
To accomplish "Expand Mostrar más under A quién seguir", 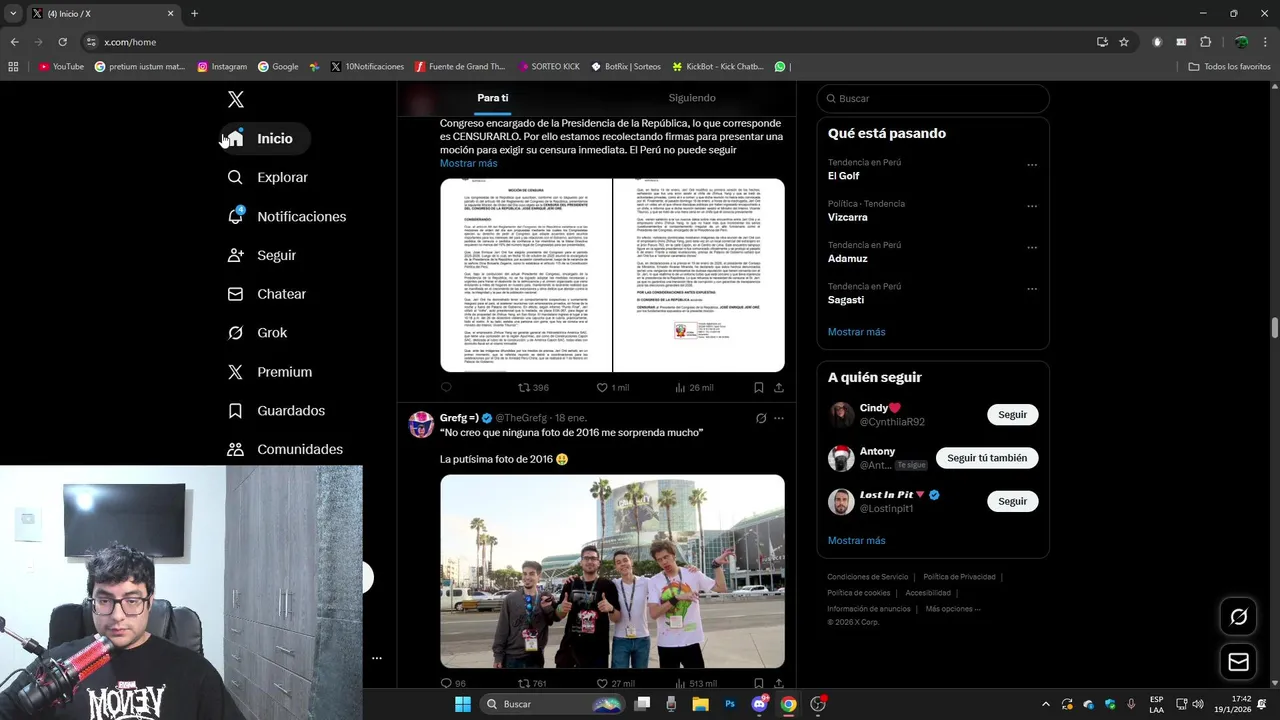I will [x=856, y=541].
